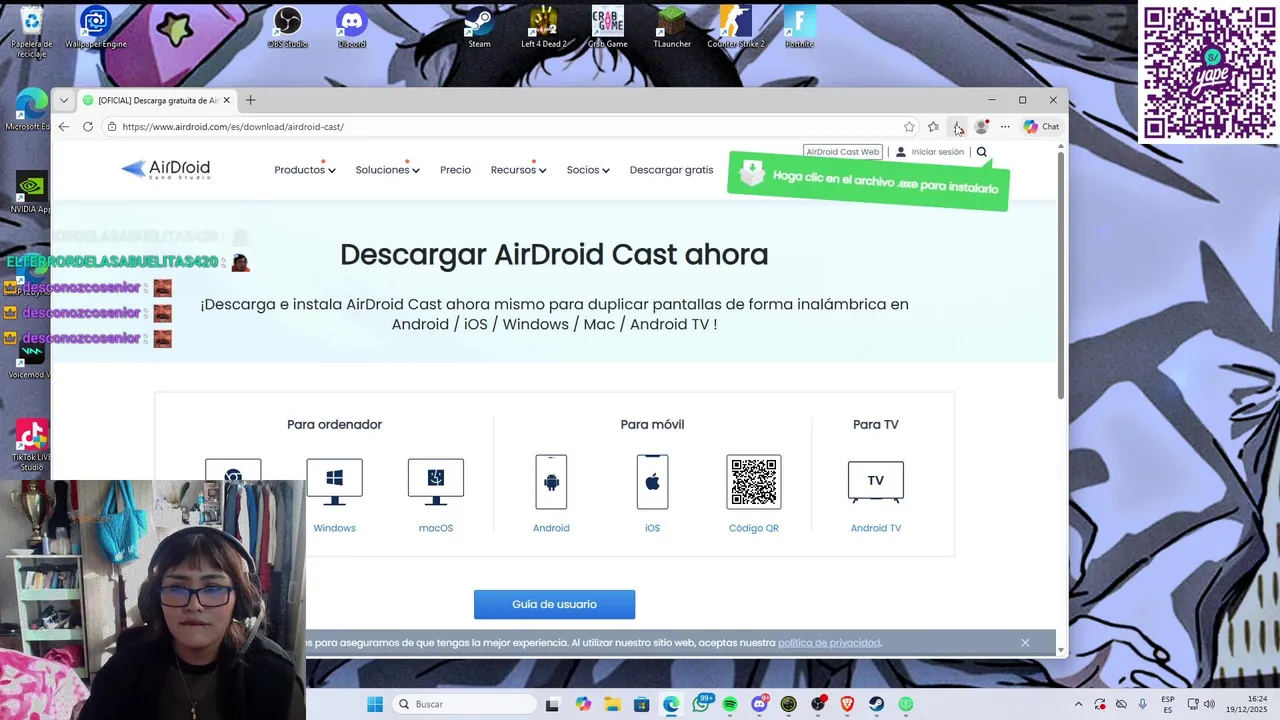Open TikTok LIVE Studio shortcut
The width and height of the screenshot is (1280, 720).
(x=32, y=445)
